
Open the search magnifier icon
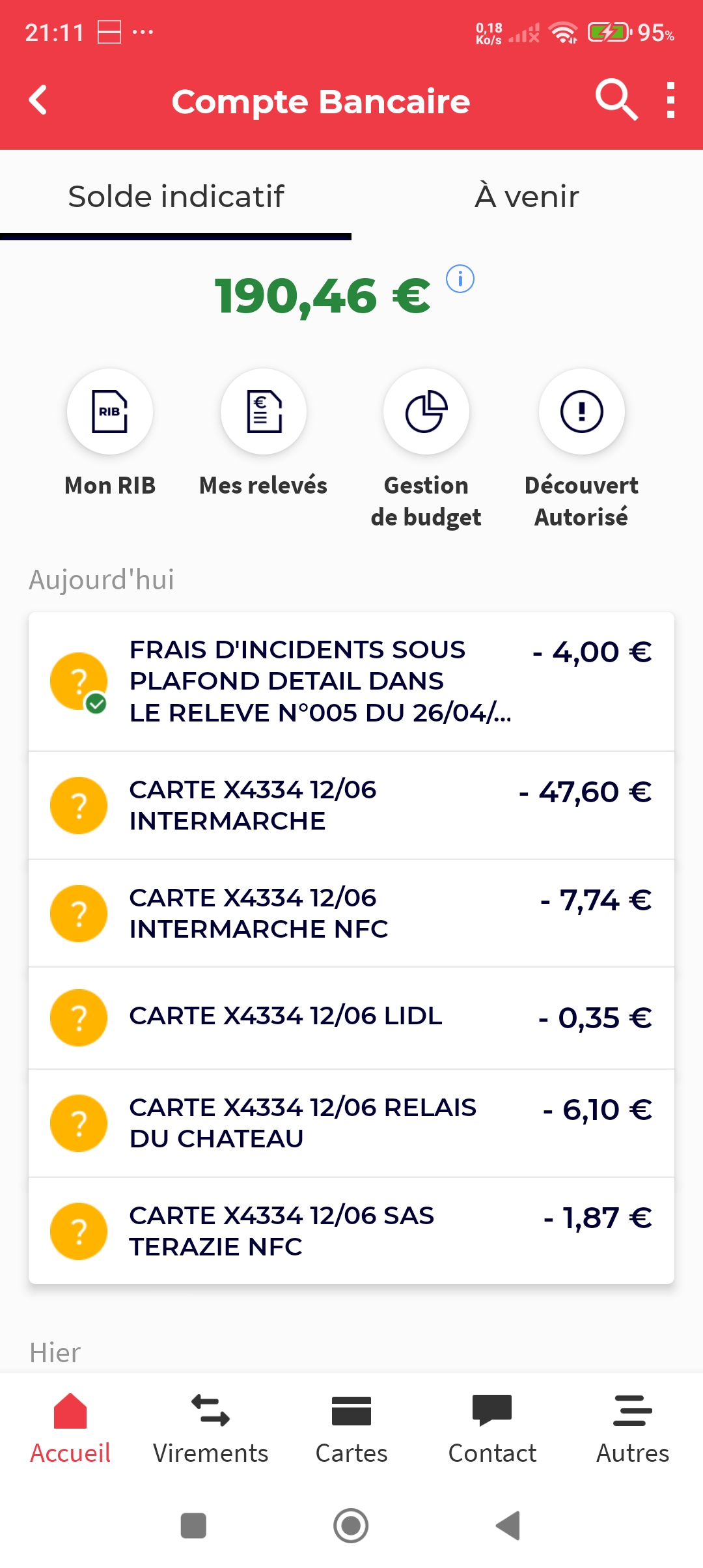(616, 100)
